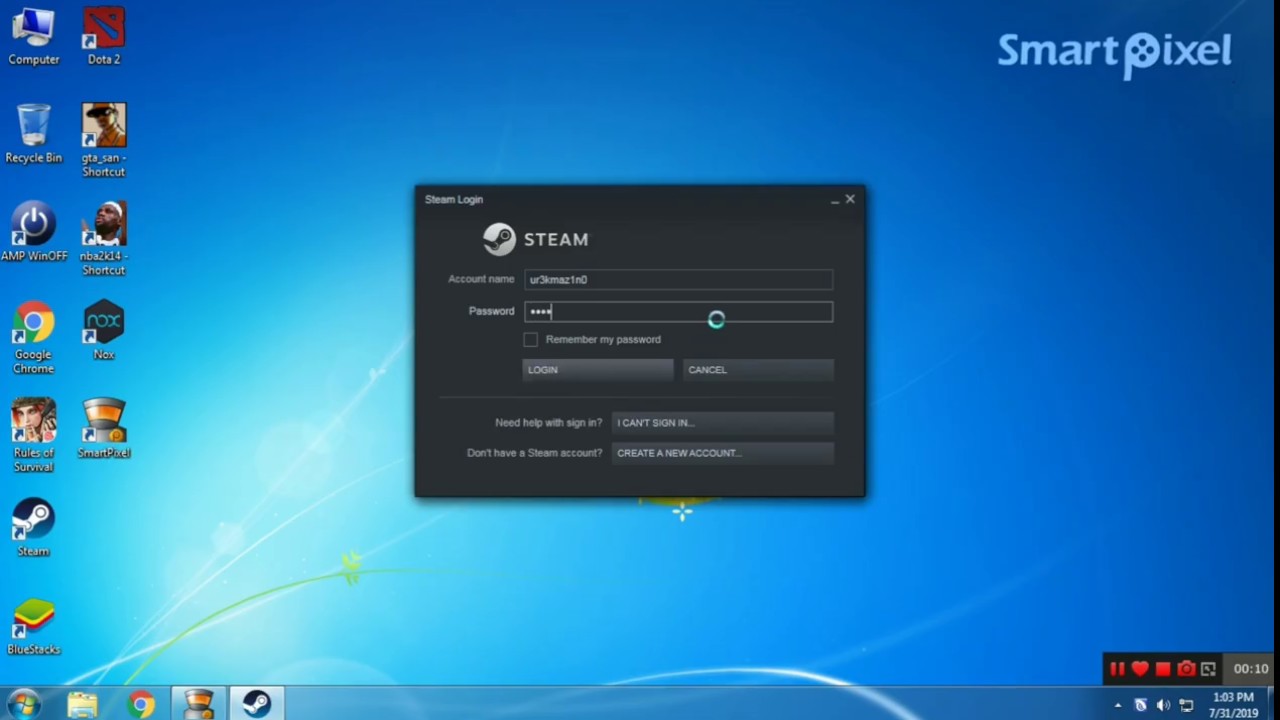Select the Recycle Bin icon

point(33,134)
